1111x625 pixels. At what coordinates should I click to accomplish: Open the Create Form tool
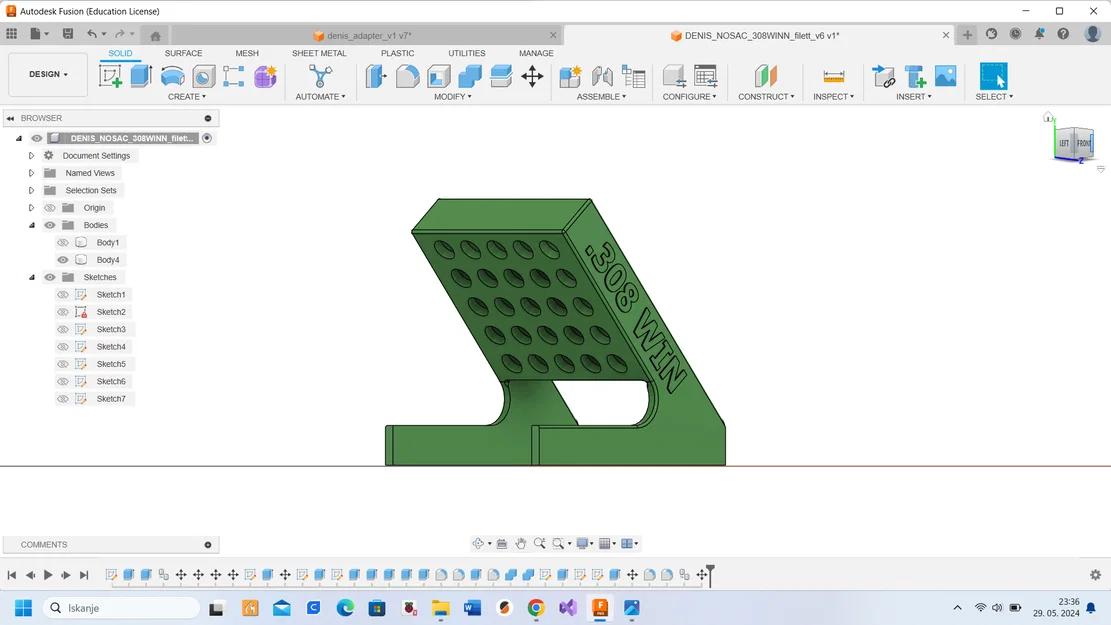(x=266, y=77)
